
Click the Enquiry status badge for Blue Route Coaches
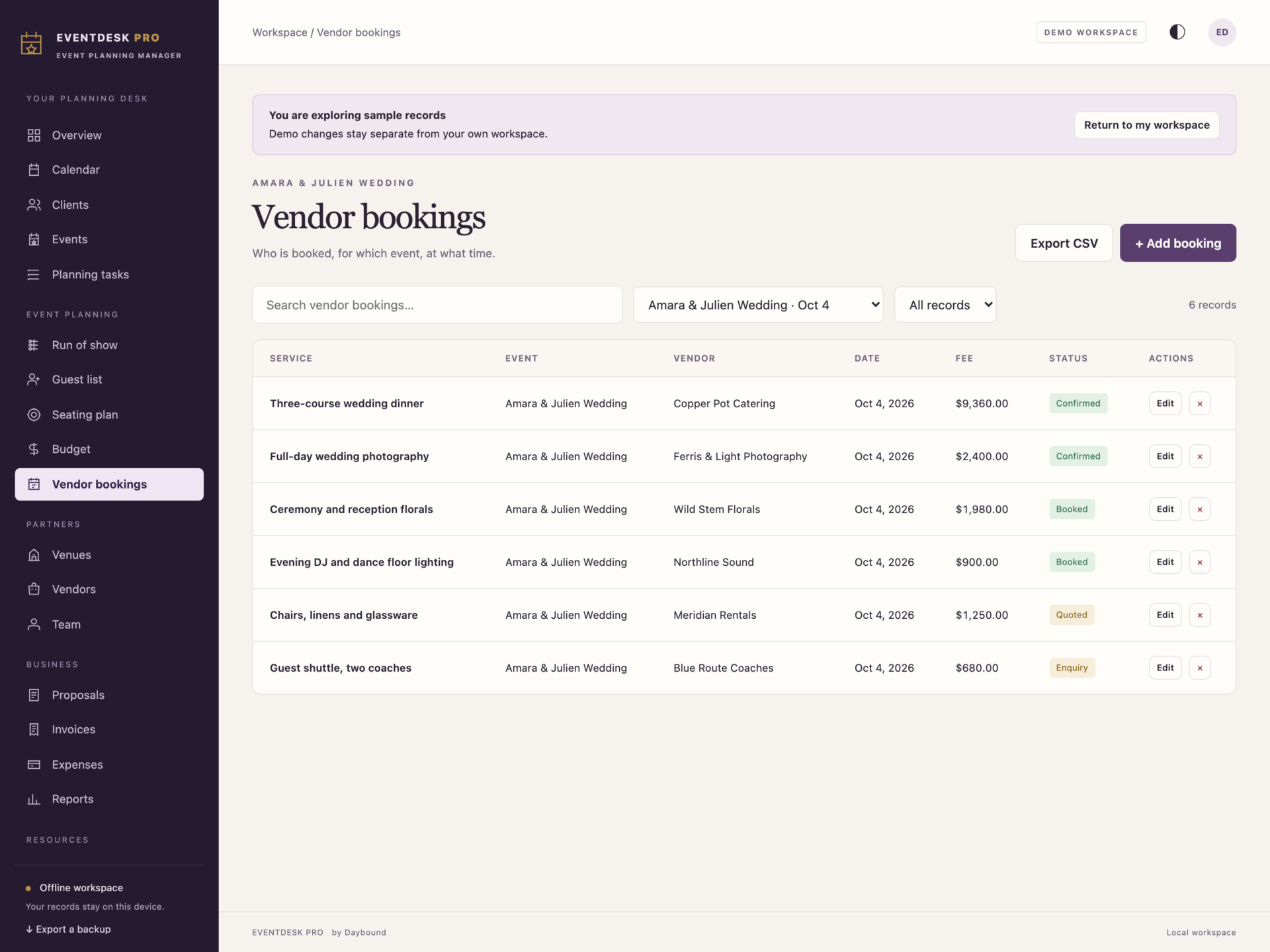point(1072,668)
